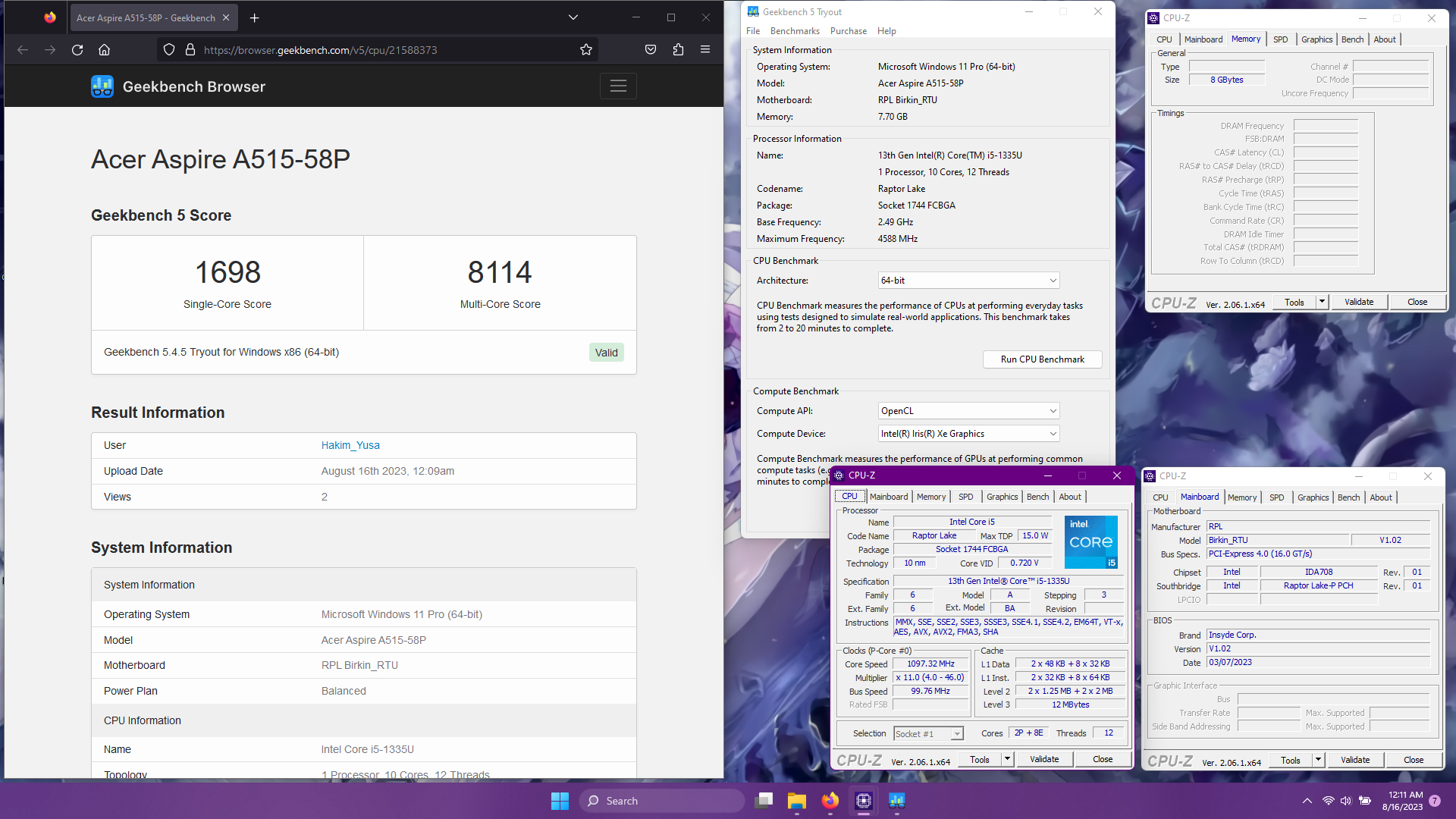
Task: Expand Tools arrow in bottom-right CPU-Z window
Action: click(1318, 760)
